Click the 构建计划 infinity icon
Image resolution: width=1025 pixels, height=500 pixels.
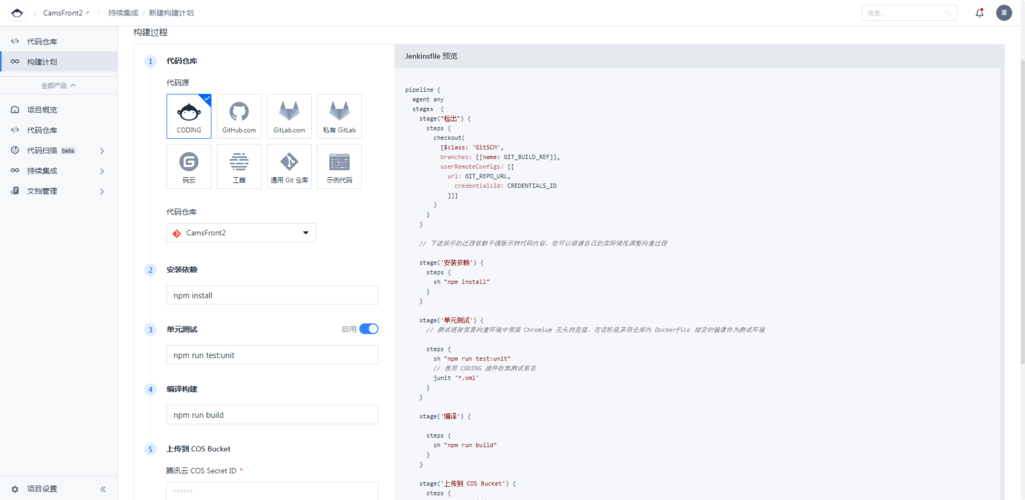(x=14, y=61)
